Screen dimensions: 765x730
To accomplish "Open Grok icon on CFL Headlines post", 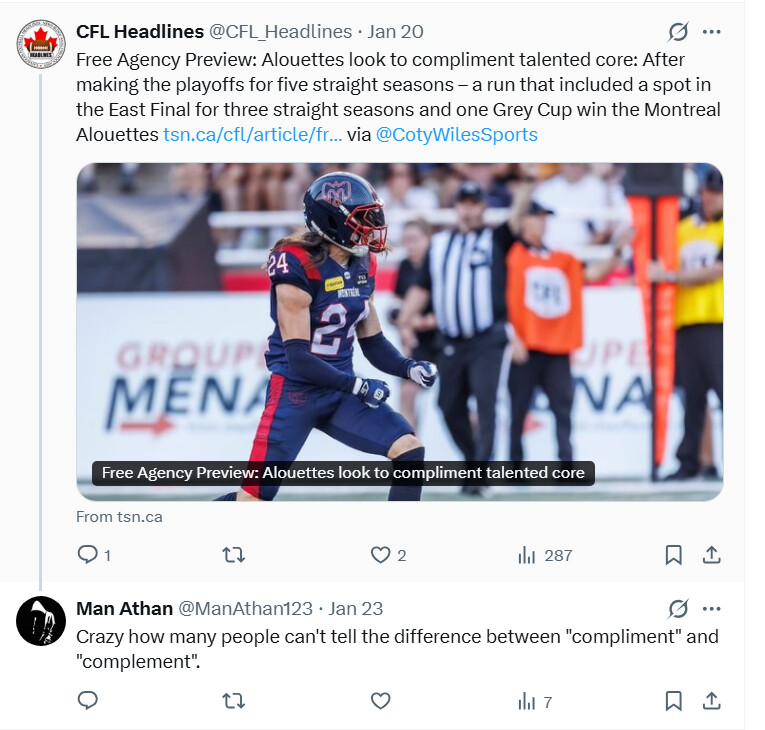I will (x=678, y=32).
